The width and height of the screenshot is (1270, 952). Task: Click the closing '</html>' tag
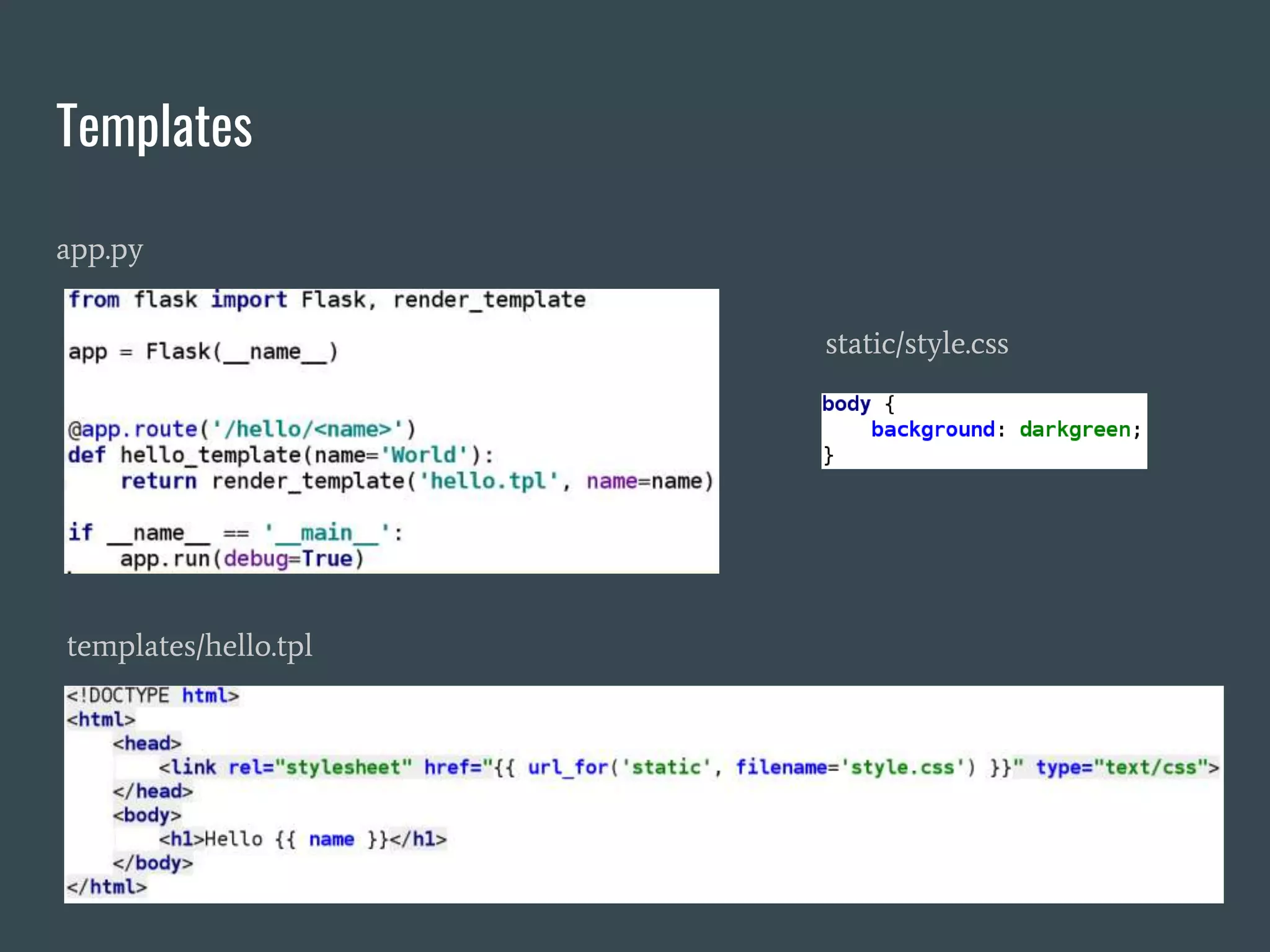pyautogui.click(x=107, y=887)
